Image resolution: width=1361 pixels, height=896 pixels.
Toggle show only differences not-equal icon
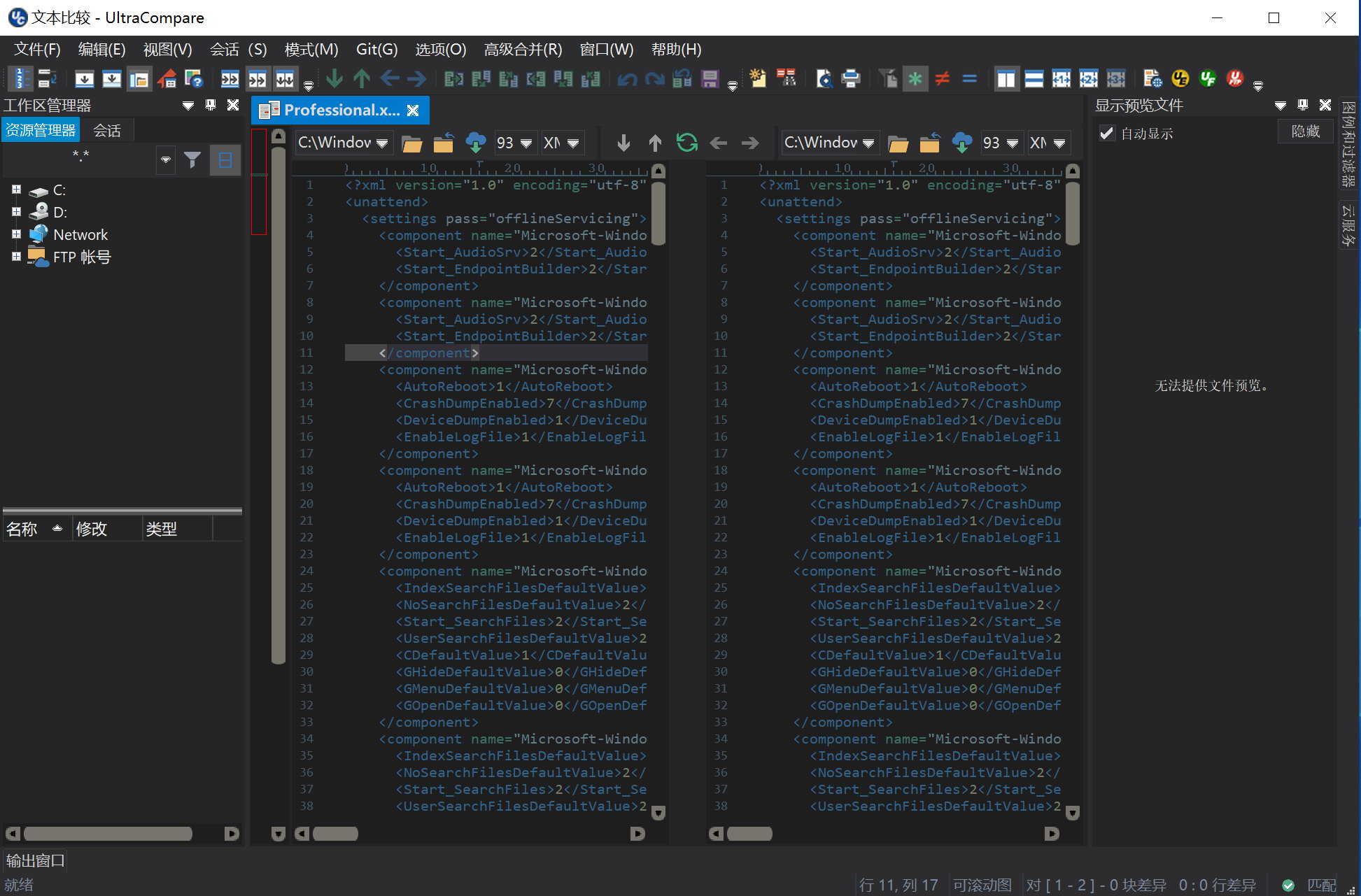[942, 78]
